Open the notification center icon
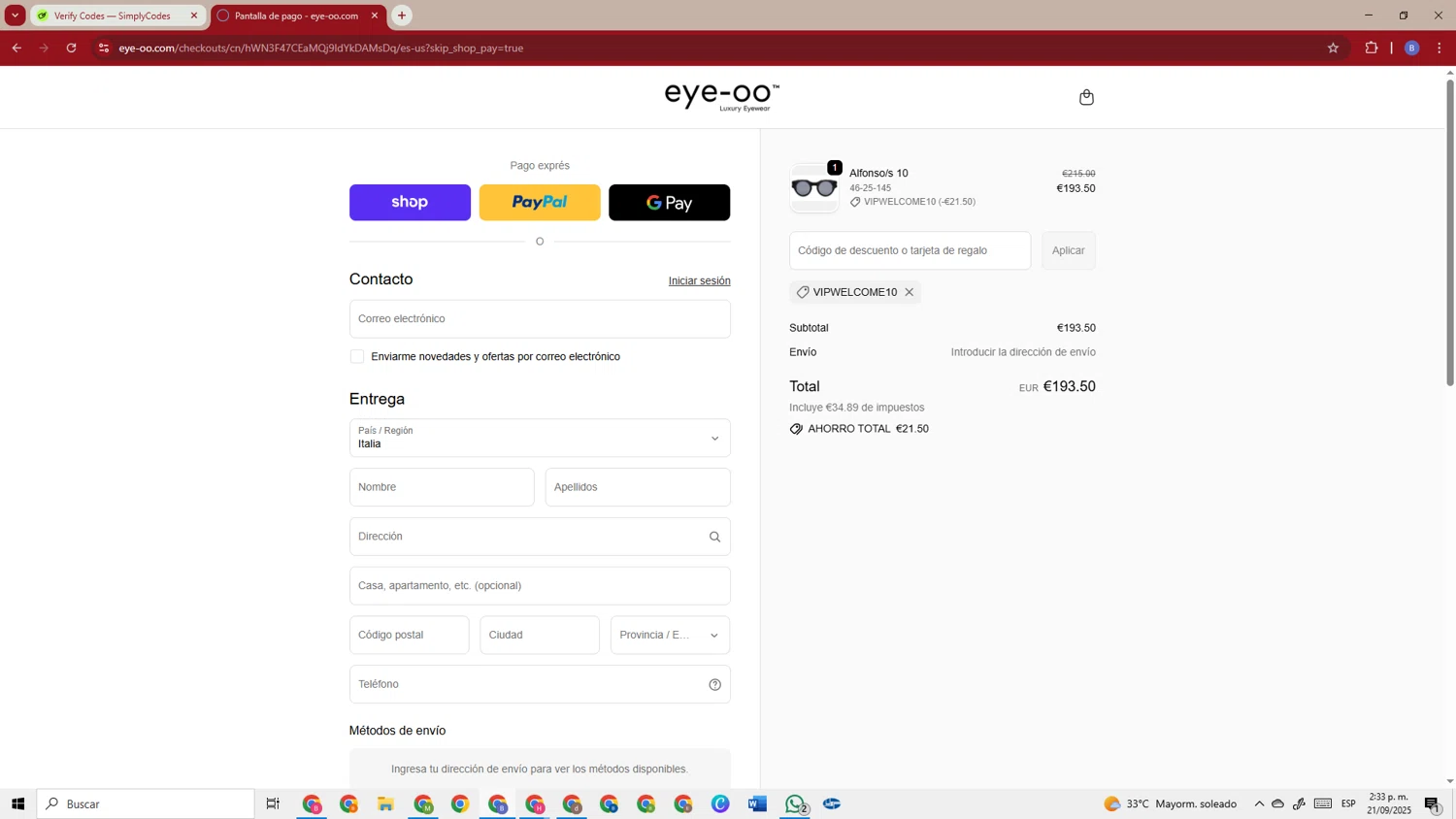 pos(1432,803)
